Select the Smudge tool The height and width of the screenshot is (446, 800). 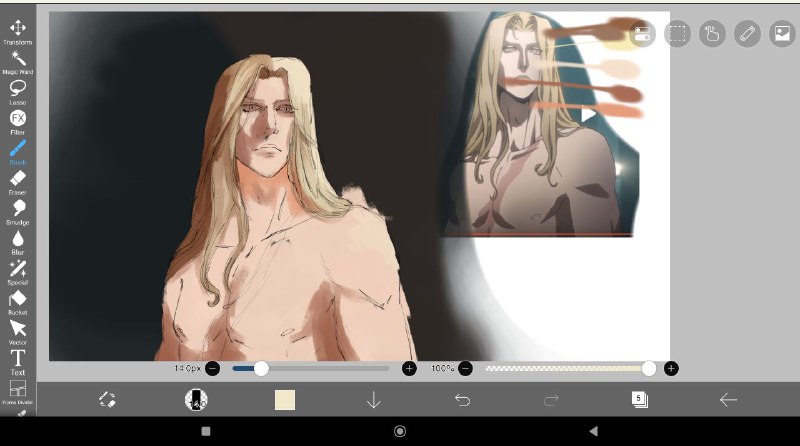tap(18, 213)
